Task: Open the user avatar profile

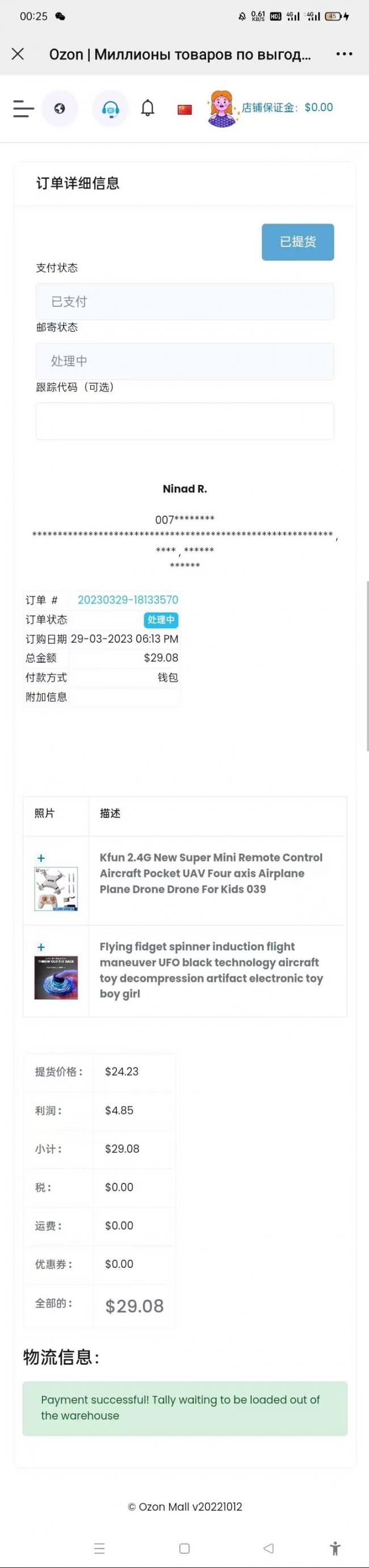Action: (x=221, y=108)
